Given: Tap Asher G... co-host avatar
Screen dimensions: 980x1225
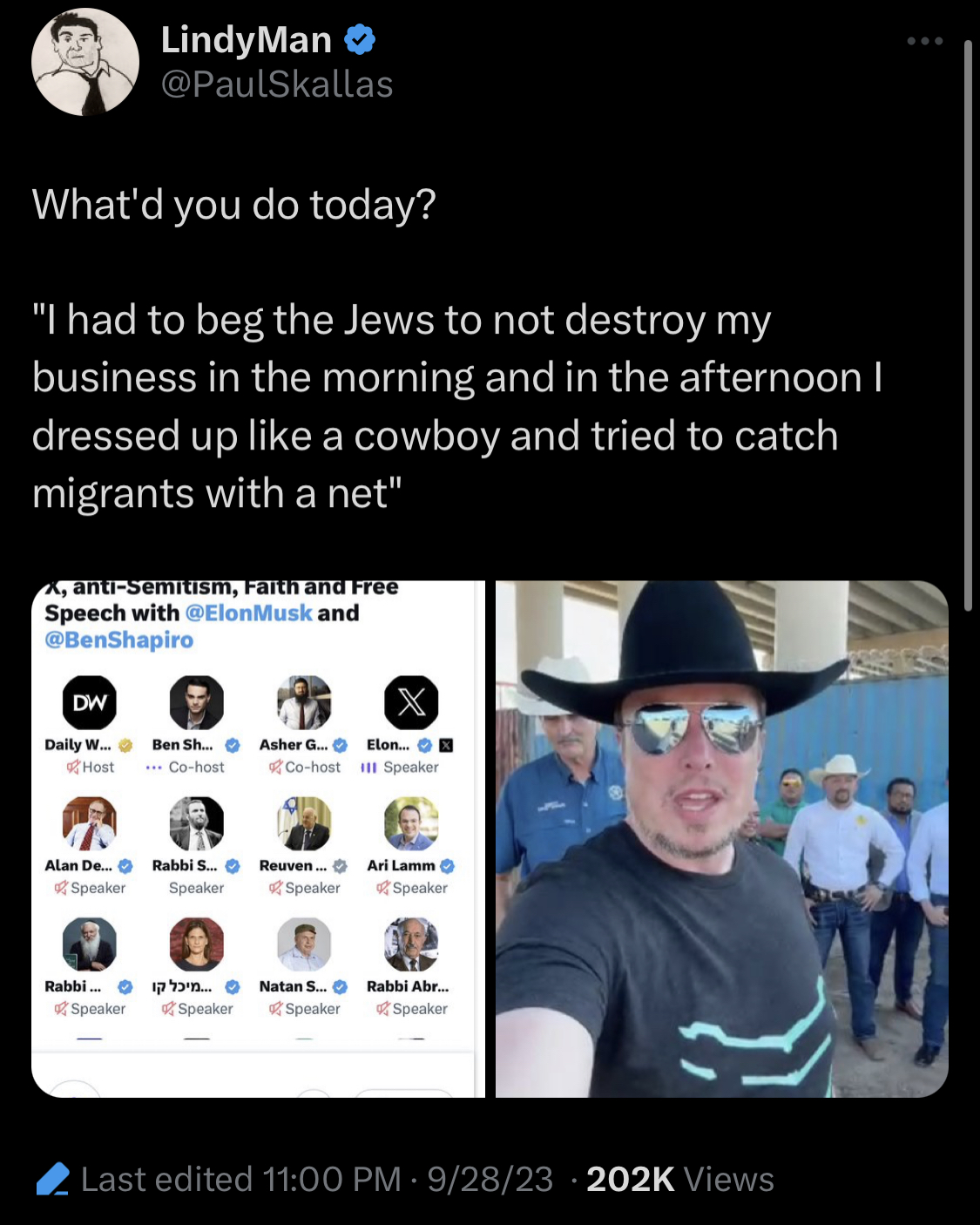Looking at the screenshot, I should click(304, 702).
